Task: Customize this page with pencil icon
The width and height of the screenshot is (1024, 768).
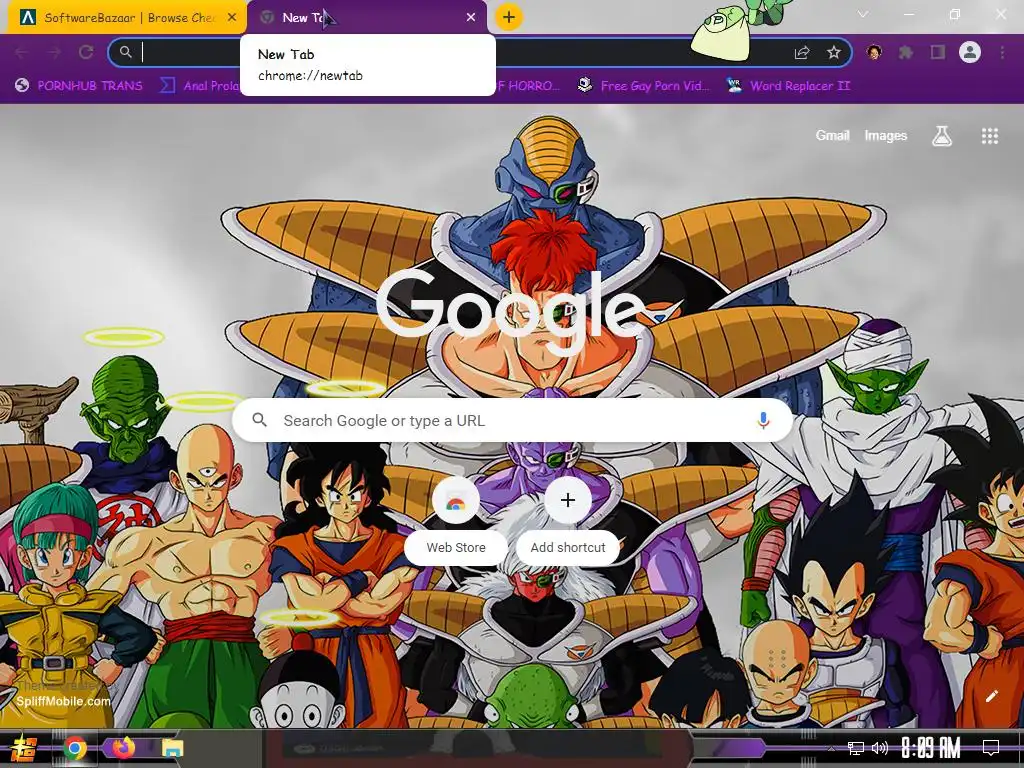Action: tap(992, 696)
